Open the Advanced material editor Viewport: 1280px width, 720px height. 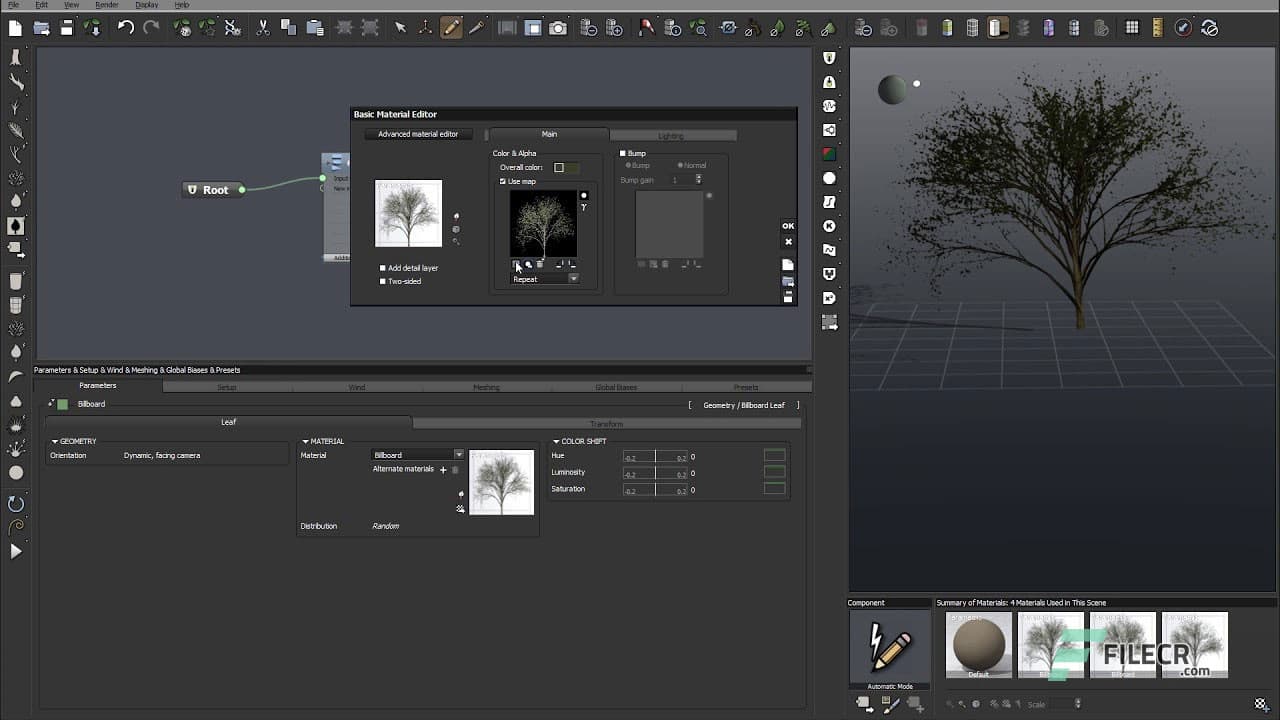418,134
